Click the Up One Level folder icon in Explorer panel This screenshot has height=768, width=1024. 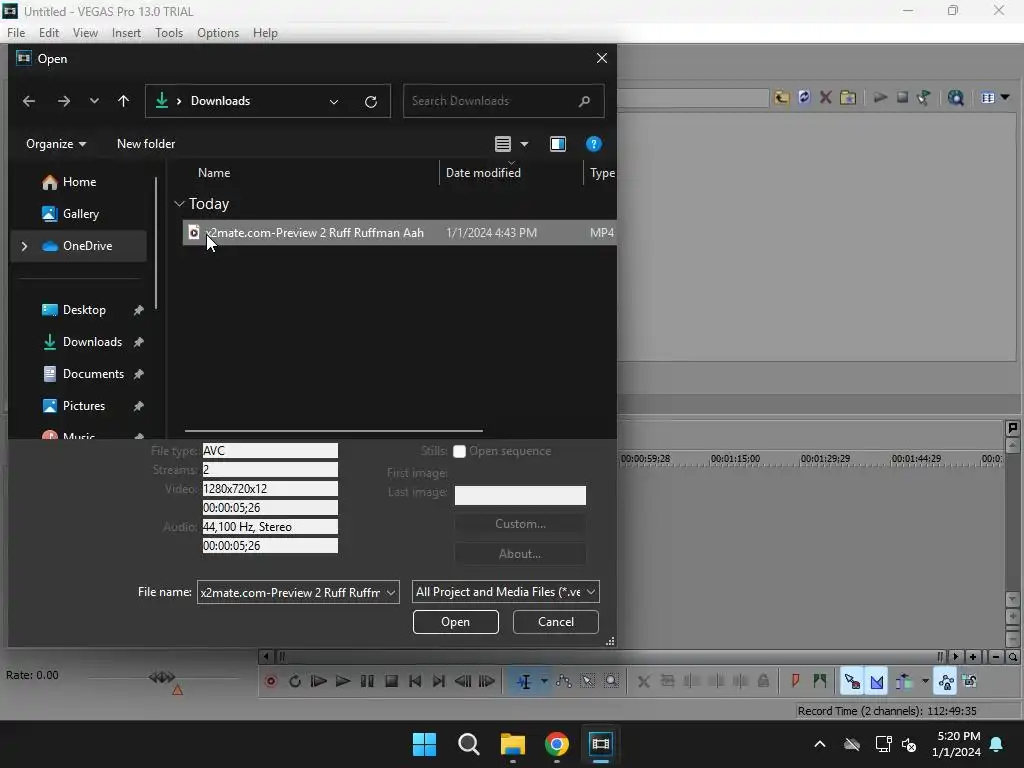coord(782,98)
